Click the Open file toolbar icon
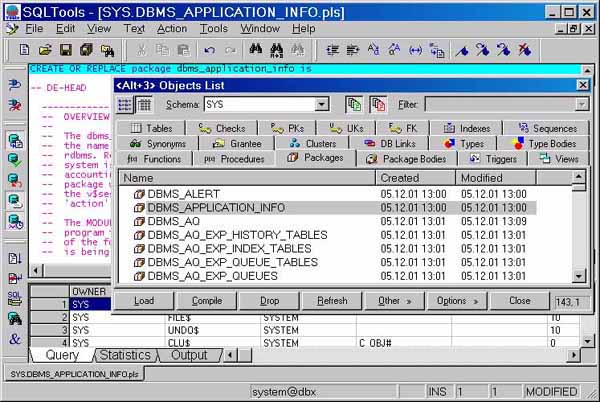Image resolution: width=600 pixels, height=402 pixels. pos(45,49)
